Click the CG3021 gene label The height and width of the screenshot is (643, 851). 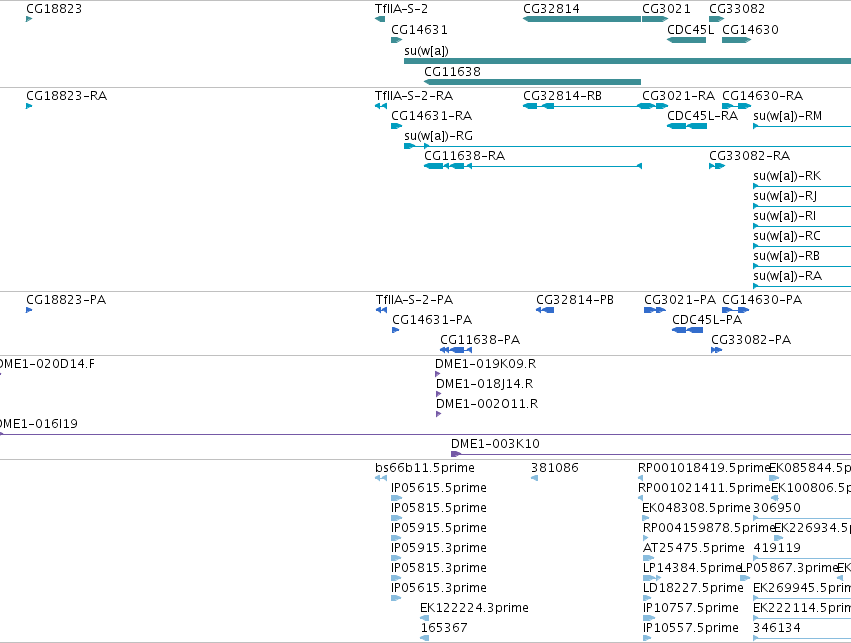666,9
